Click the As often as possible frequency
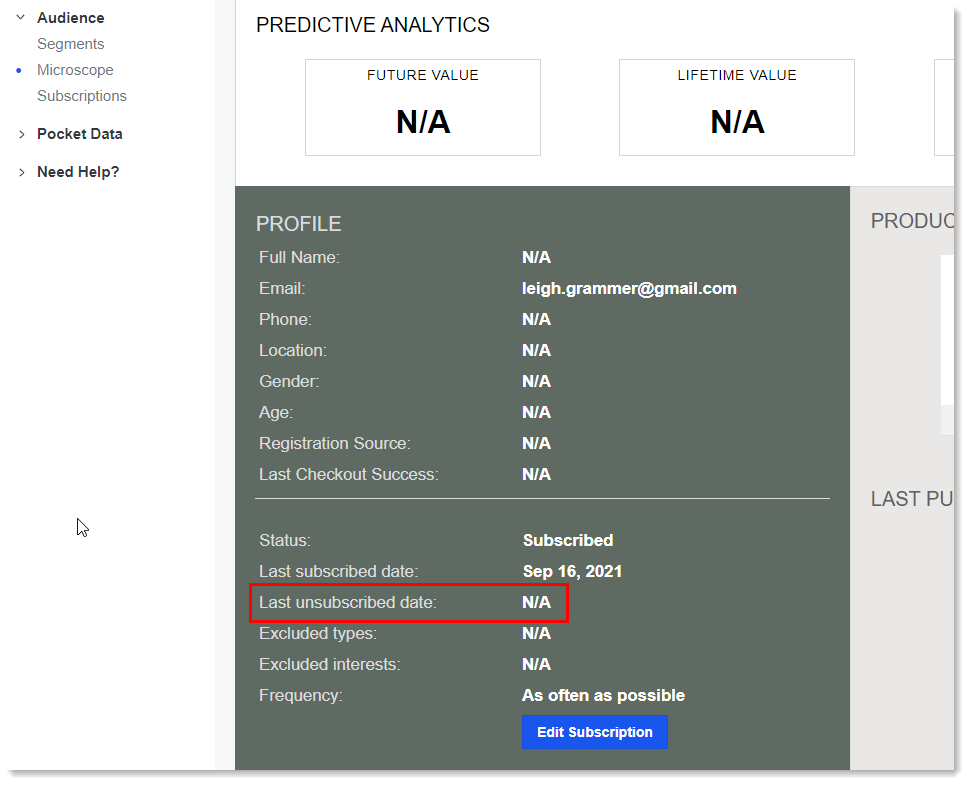Viewport: 969px width, 785px height. click(603, 695)
